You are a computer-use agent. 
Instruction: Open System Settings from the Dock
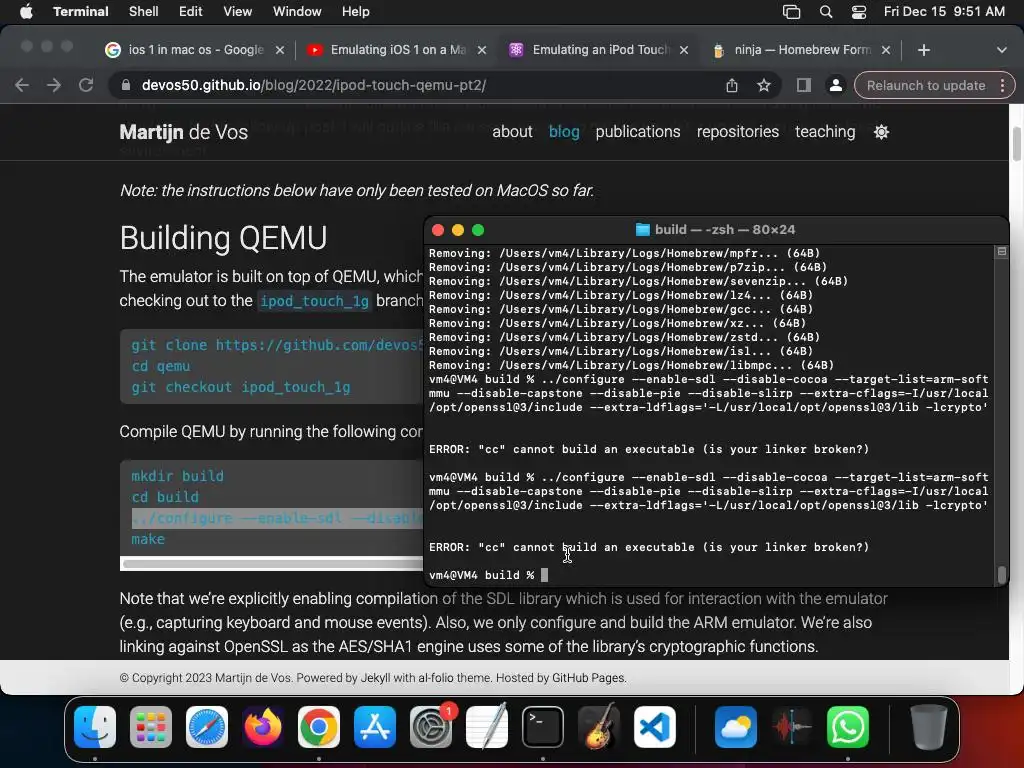[x=431, y=727]
